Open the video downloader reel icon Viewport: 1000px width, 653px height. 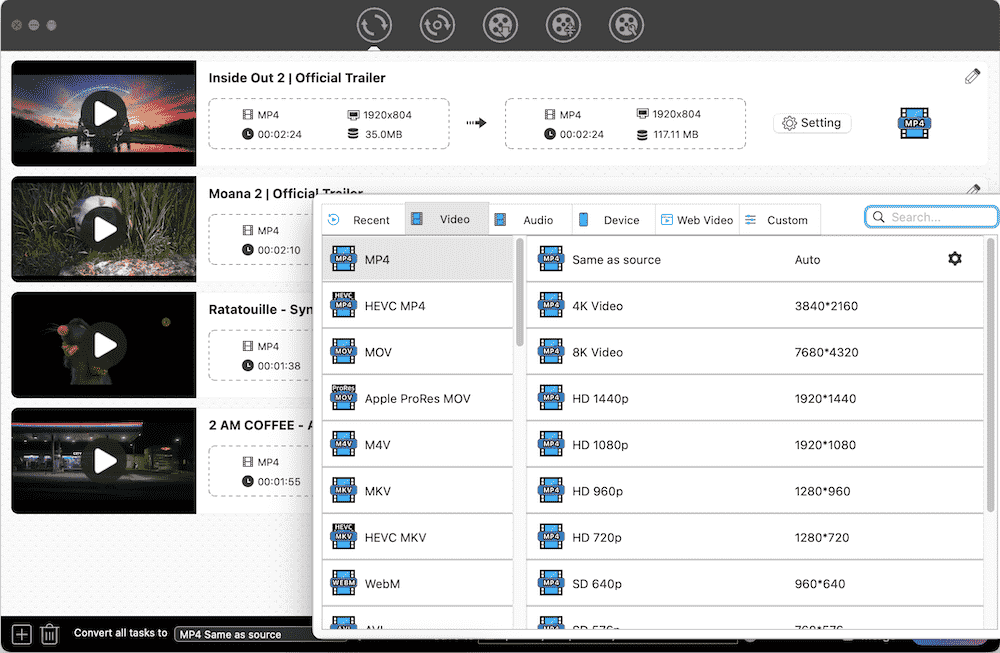(x=500, y=25)
